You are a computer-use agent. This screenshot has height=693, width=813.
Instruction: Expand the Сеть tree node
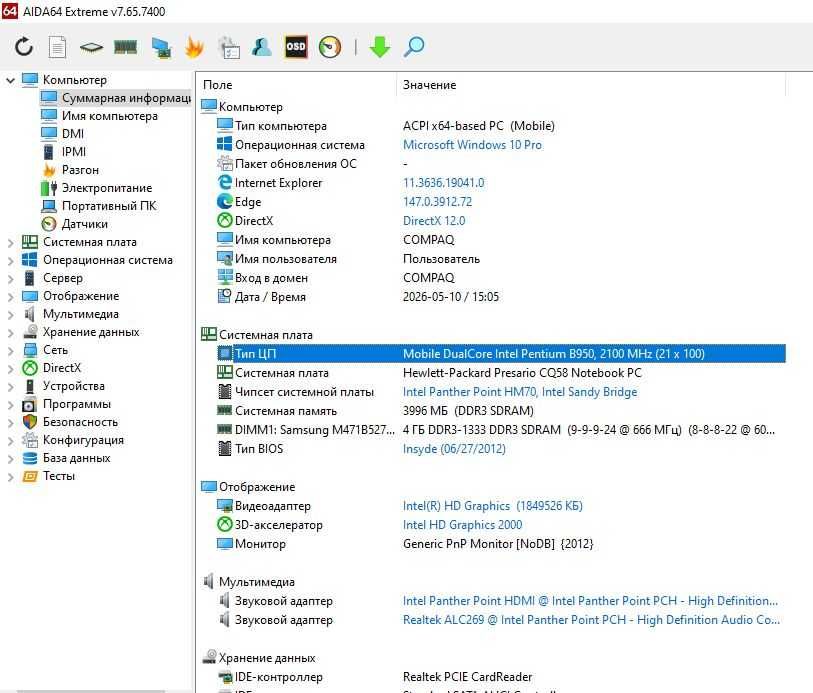click(10, 350)
